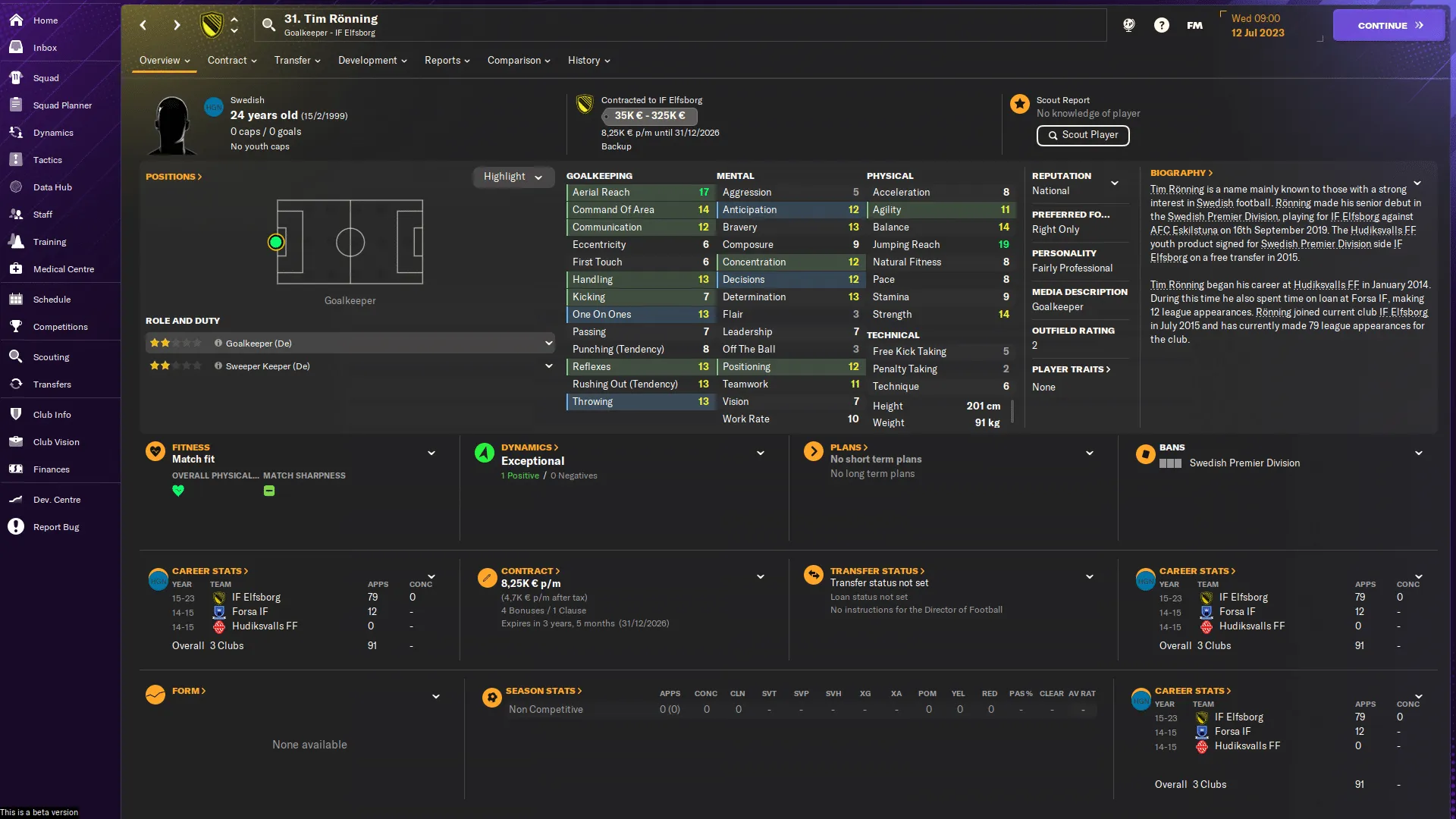1456x819 pixels.
Task: Open the Transfers arrows icon
Action: 16,384
